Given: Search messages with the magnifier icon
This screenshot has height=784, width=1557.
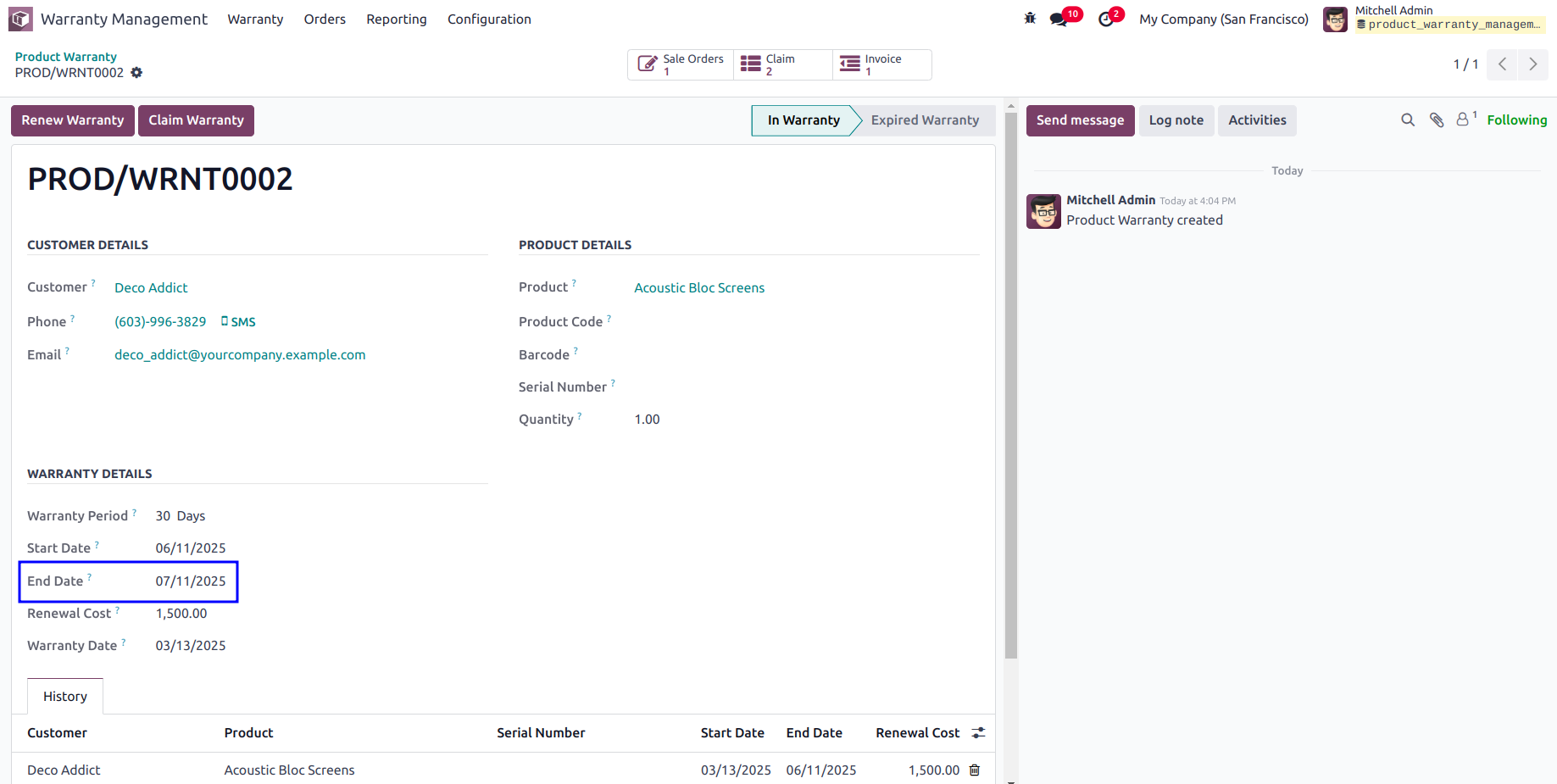Looking at the screenshot, I should (x=1408, y=120).
